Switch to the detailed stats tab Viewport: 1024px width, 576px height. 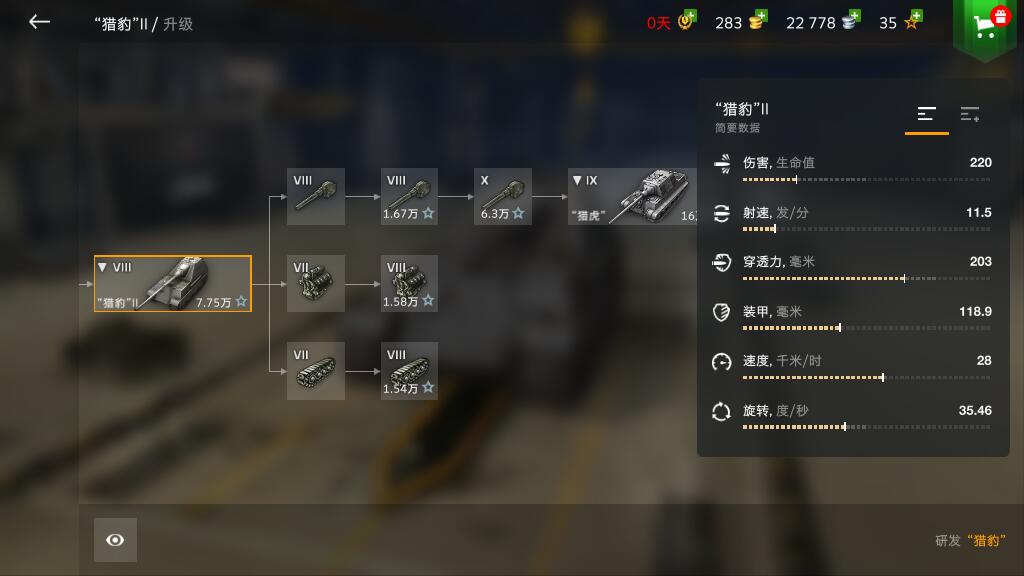coord(970,115)
